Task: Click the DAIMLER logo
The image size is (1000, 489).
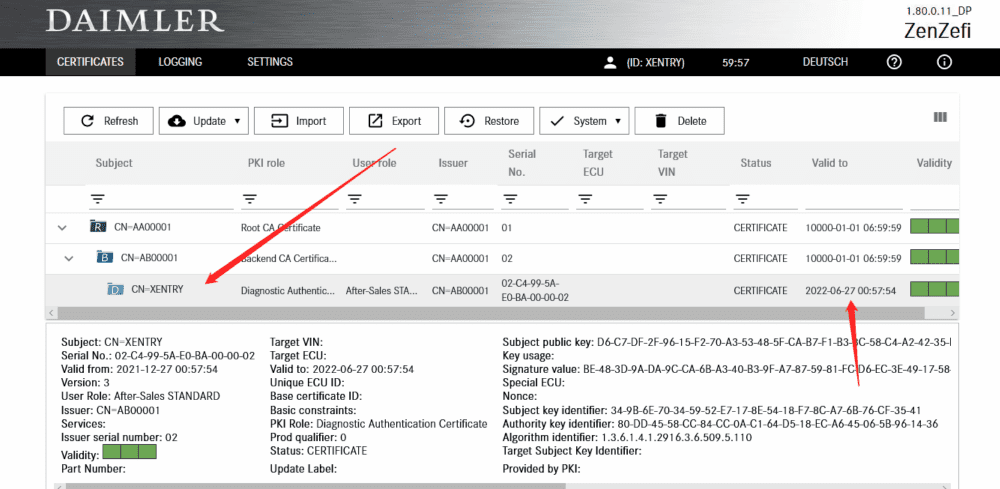Action: [135, 22]
